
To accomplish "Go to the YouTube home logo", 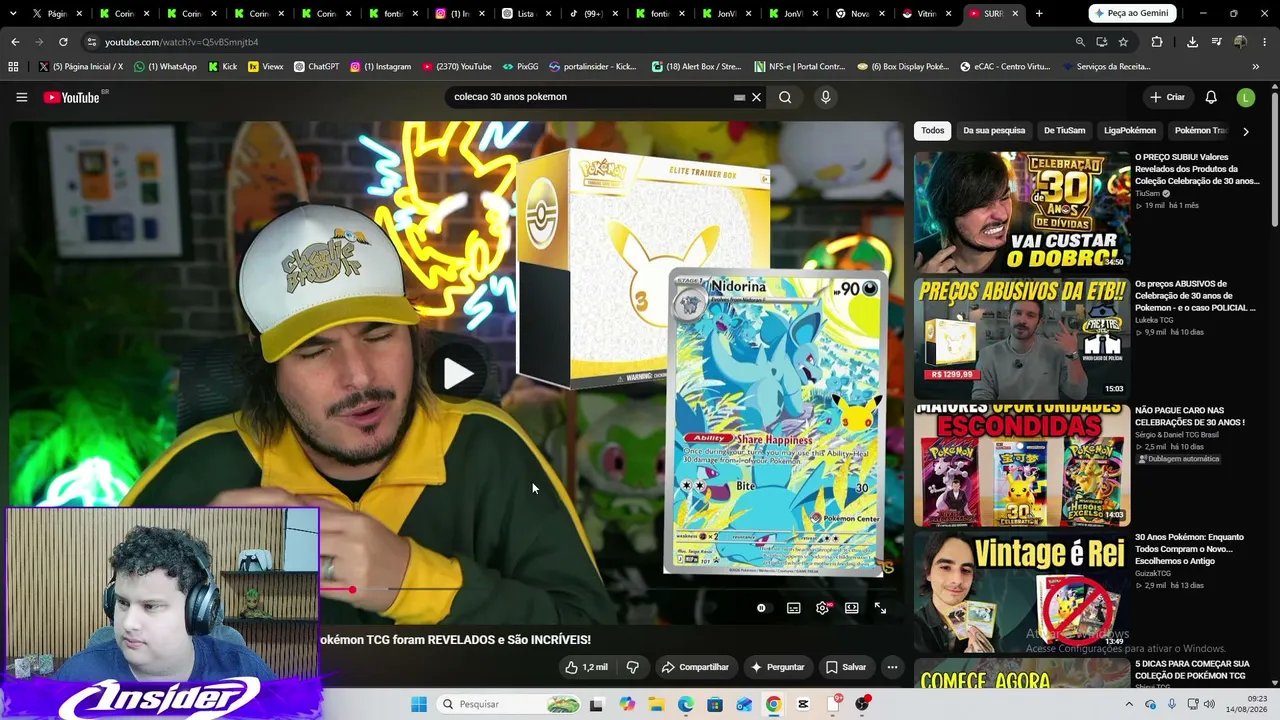I will 72,97.
